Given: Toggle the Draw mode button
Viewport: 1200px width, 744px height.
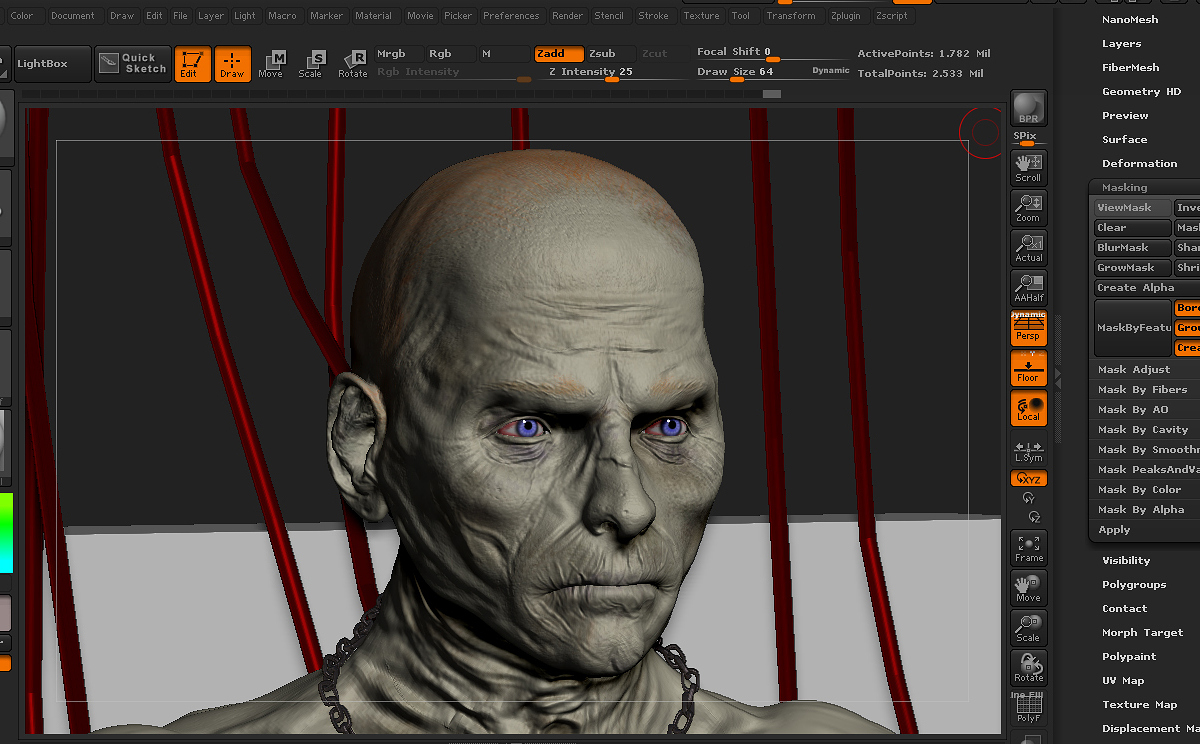Looking at the screenshot, I should (x=232, y=64).
